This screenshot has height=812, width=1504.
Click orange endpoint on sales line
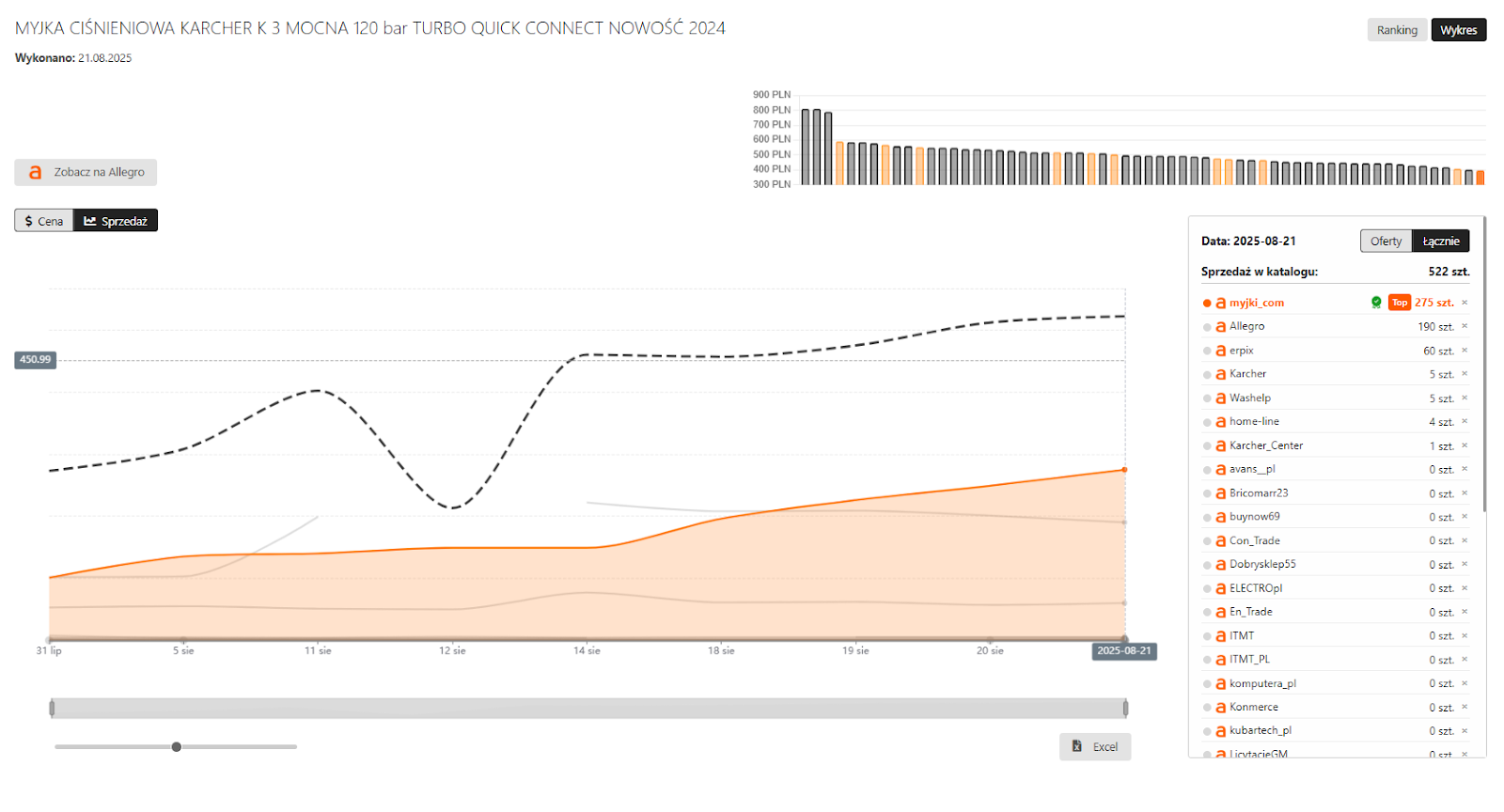pyautogui.click(x=1125, y=470)
